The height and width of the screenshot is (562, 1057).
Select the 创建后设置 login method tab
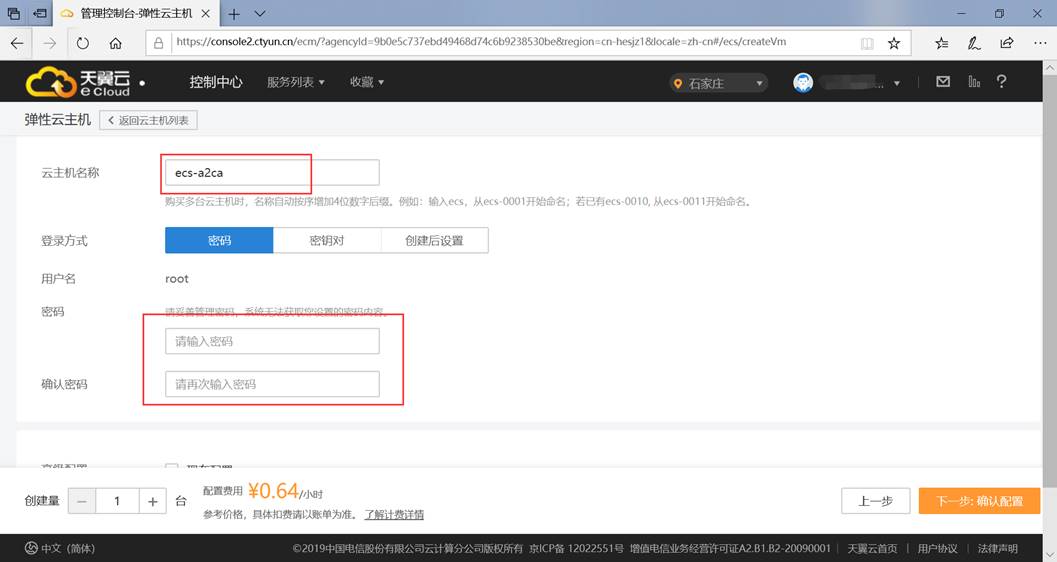(435, 241)
